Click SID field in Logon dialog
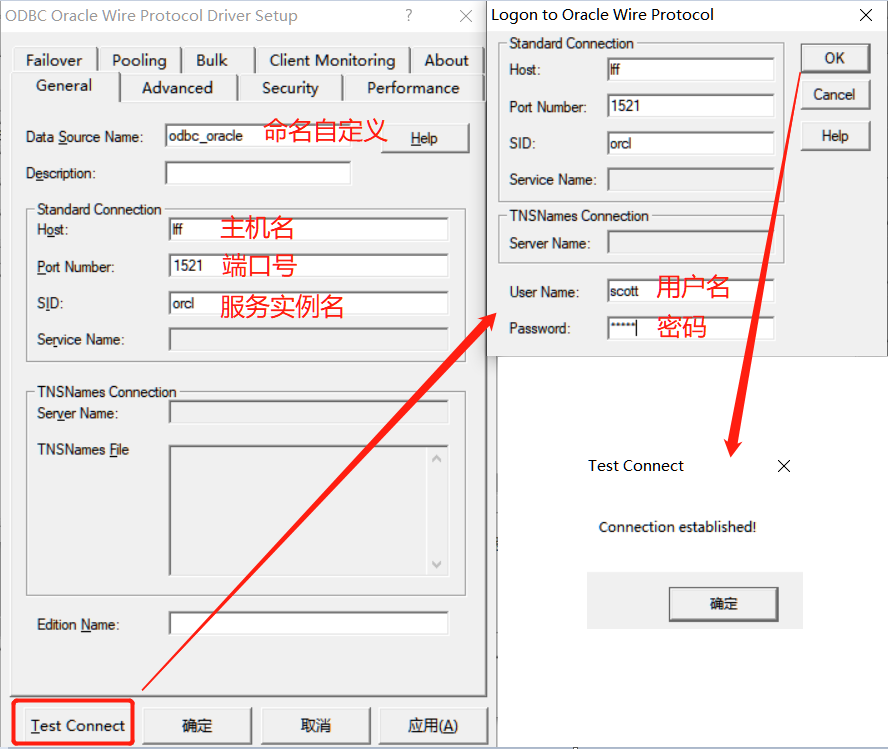Screen dimensions: 888x749 tap(690, 143)
